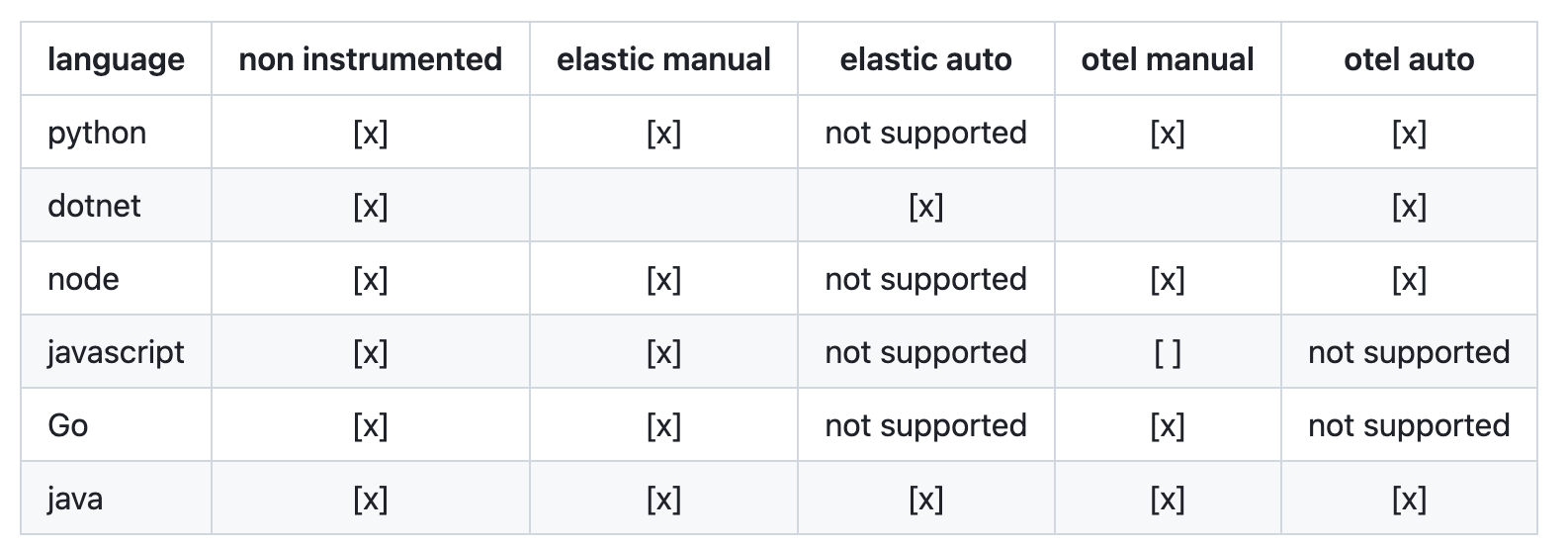Click dotnet elastic auto checkbox
Image resolution: width=1568 pixels, height=548 pixels.
pos(925,207)
